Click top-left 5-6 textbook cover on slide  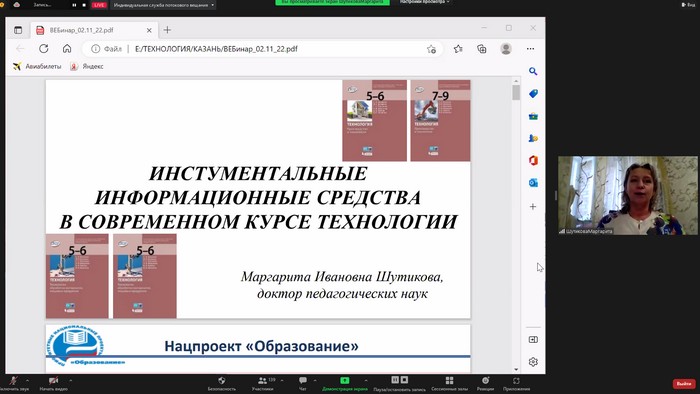point(374,120)
